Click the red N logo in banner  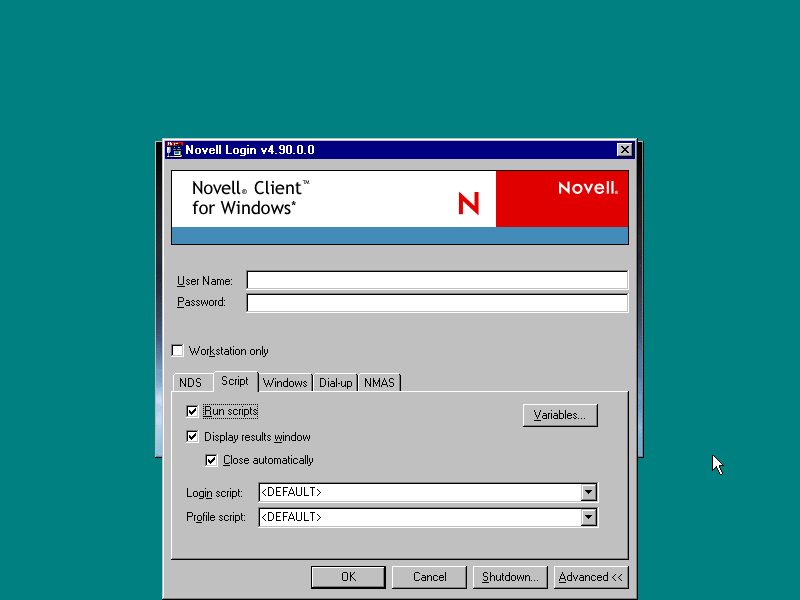click(469, 203)
